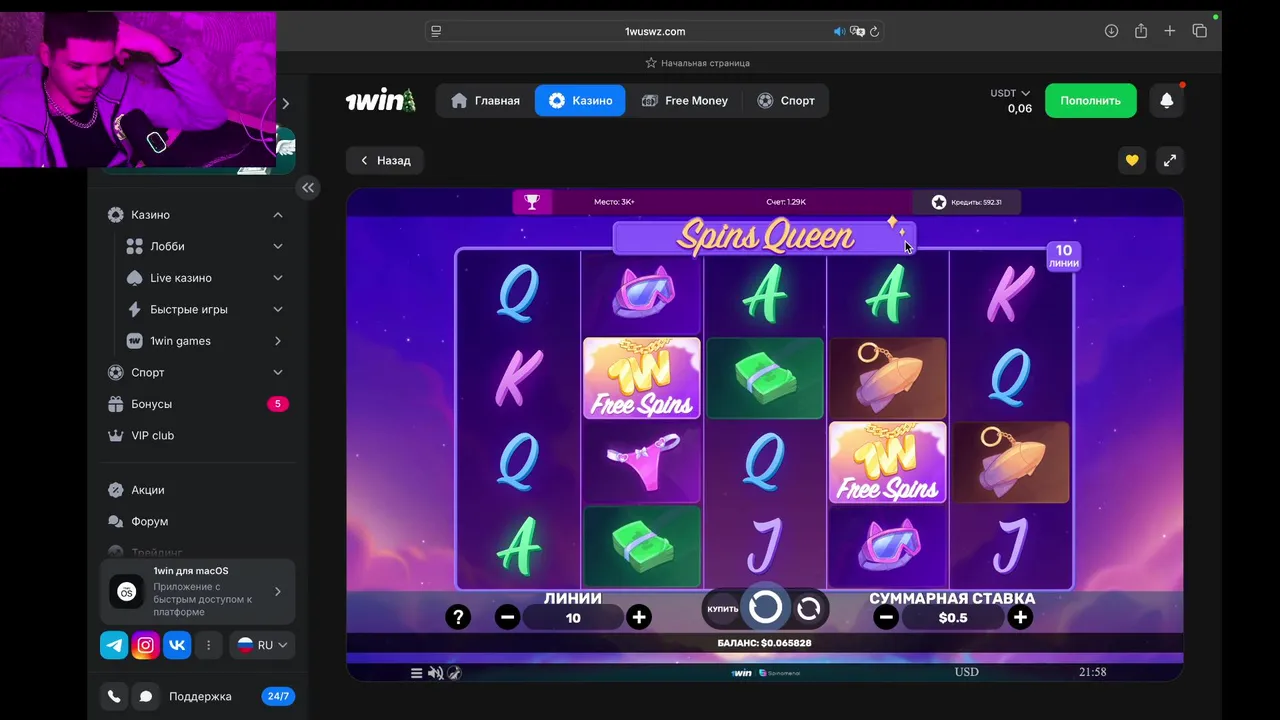This screenshot has width=1280, height=720.
Task: Click the Кредиты star icon
Action: (939, 202)
